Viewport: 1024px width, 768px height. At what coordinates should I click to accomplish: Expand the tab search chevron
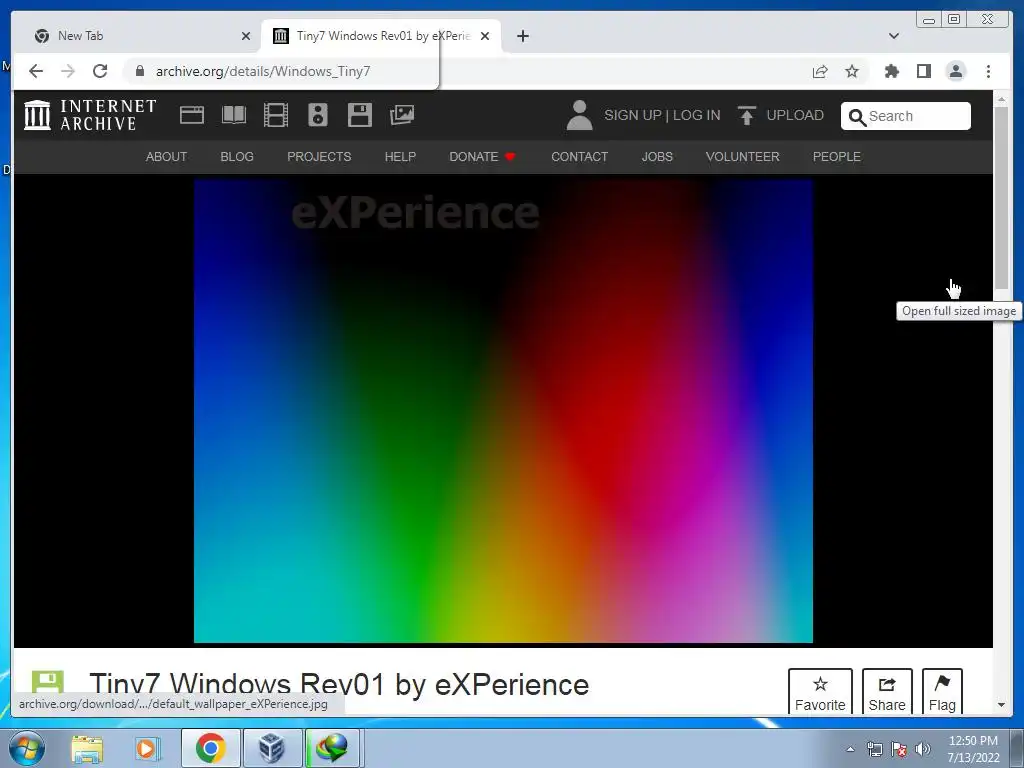pos(894,36)
